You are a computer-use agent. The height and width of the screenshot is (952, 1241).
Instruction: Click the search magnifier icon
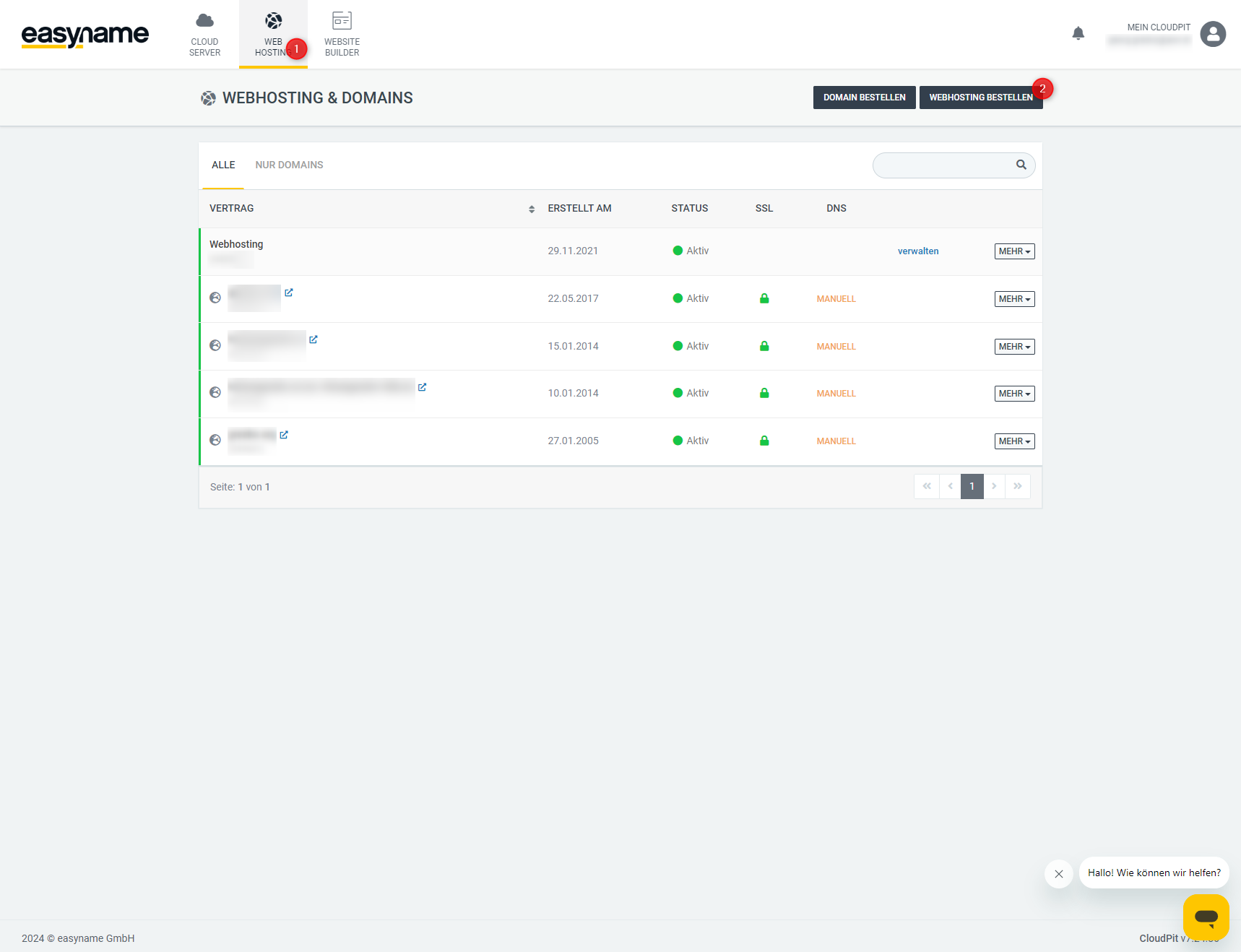pyautogui.click(x=1021, y=165)
